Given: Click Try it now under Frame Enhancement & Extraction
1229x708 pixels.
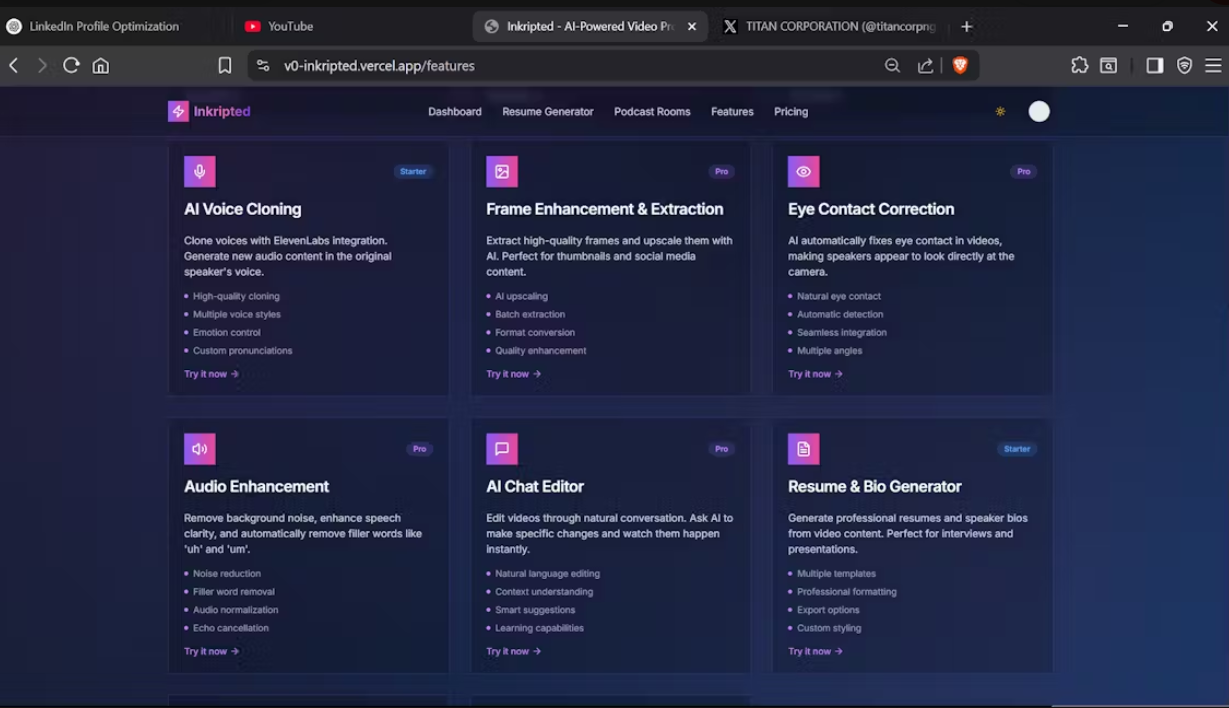Looking at the screenshot, I should point(513,374).
